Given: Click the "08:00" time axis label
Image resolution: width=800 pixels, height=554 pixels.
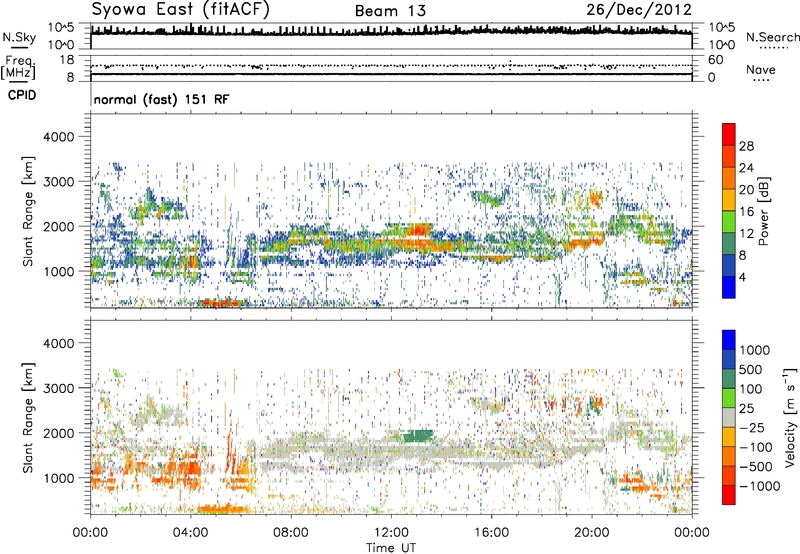Looking at the screenshot, I should point(291,533).
